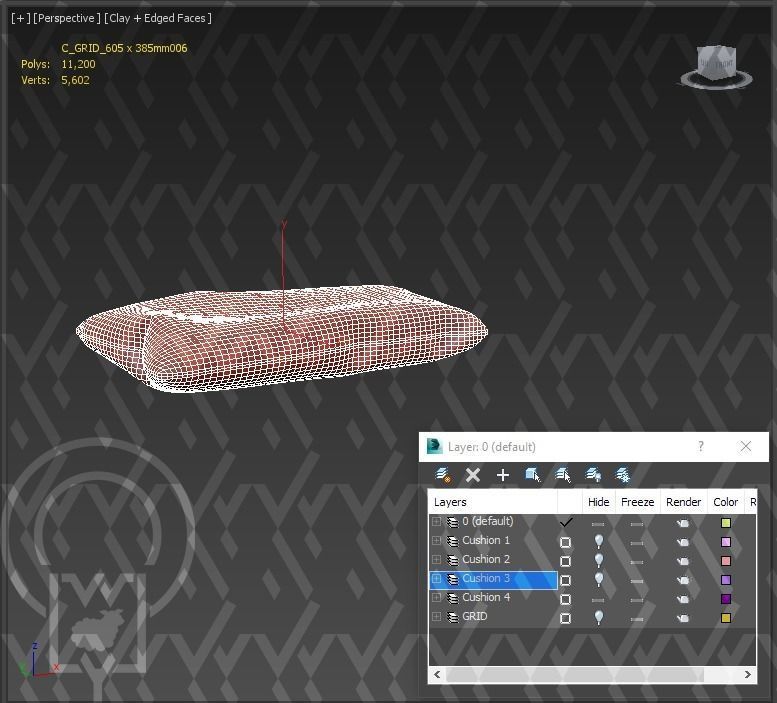Make Cushion 4 the current layer checkbox
Screen dimensions: 777x703
pyautogui.click(x=565, y=599)
